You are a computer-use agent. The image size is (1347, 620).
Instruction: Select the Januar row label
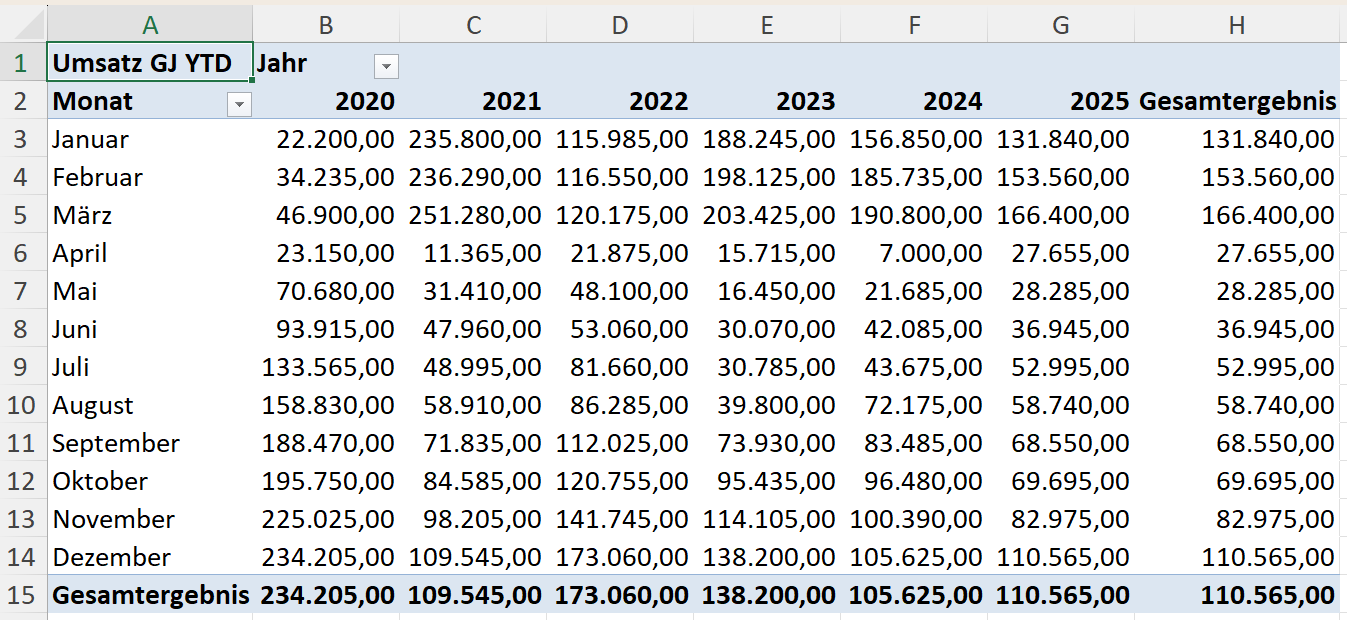tap(91, 140)
